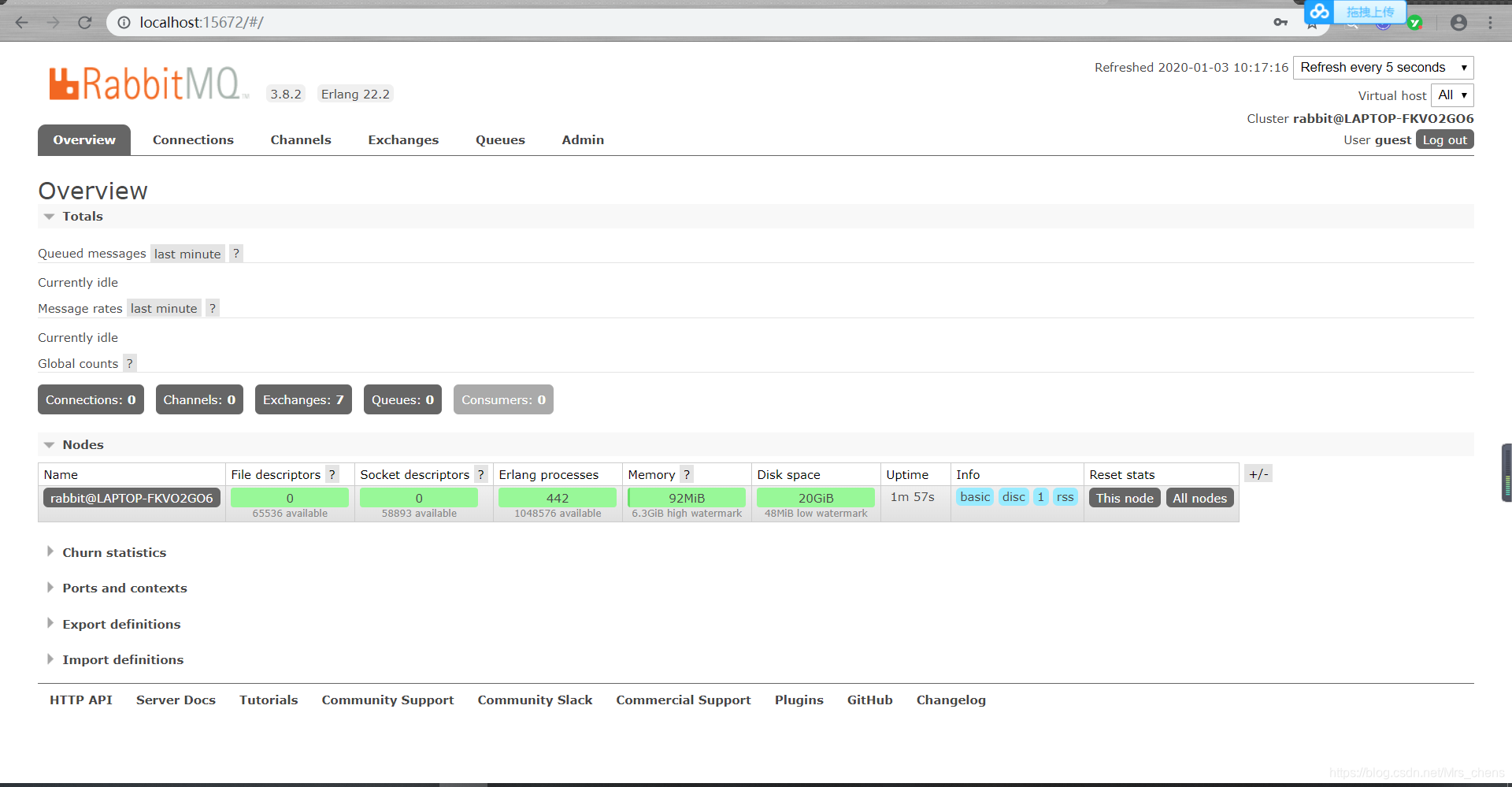
Task: Log out the guest user
Action: click(x=1445, y=139)
